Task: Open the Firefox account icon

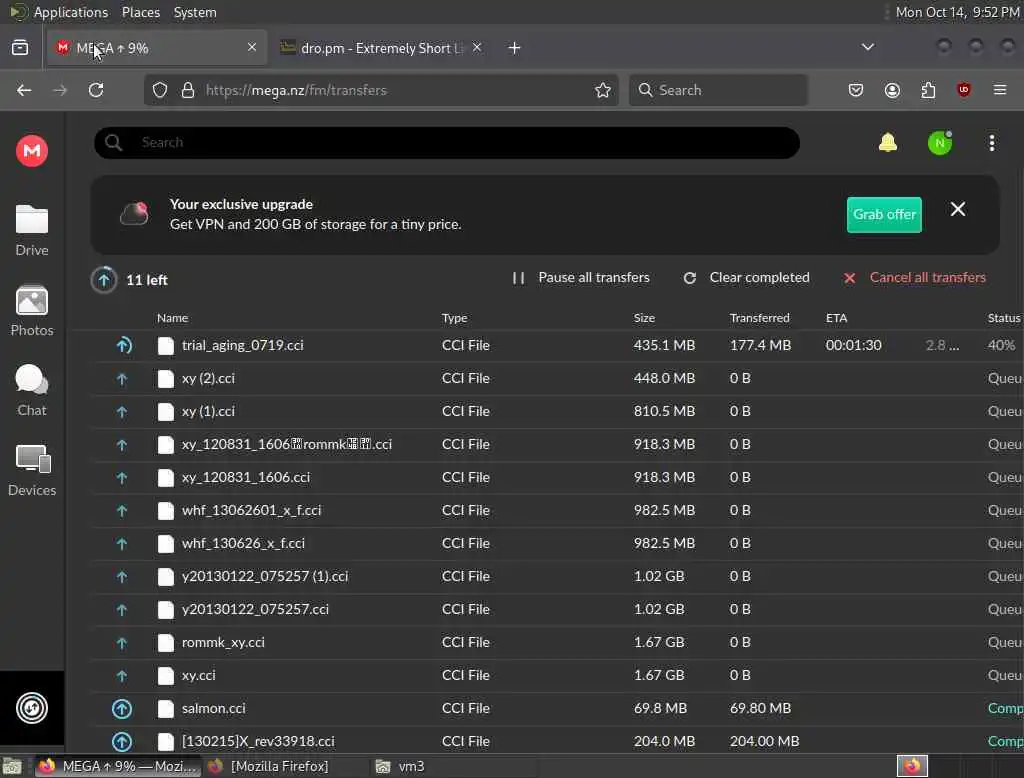Action: (x=892, y=90)
